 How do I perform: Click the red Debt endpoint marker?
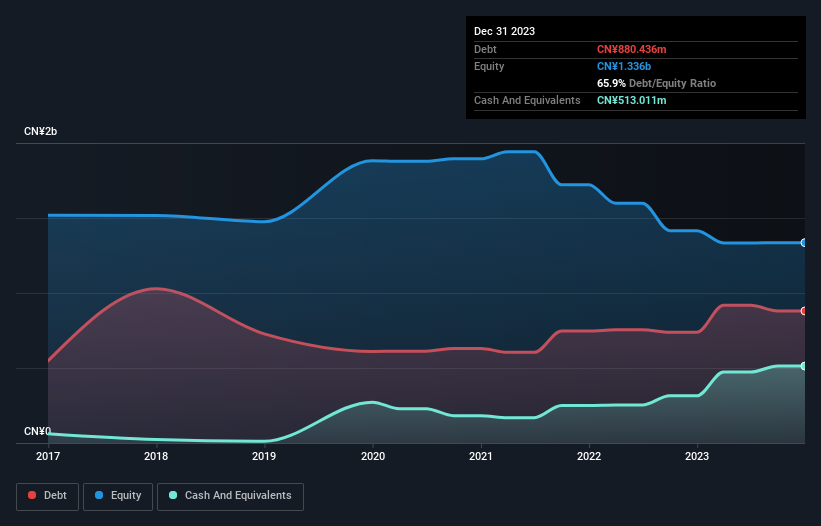pos(804,311)
